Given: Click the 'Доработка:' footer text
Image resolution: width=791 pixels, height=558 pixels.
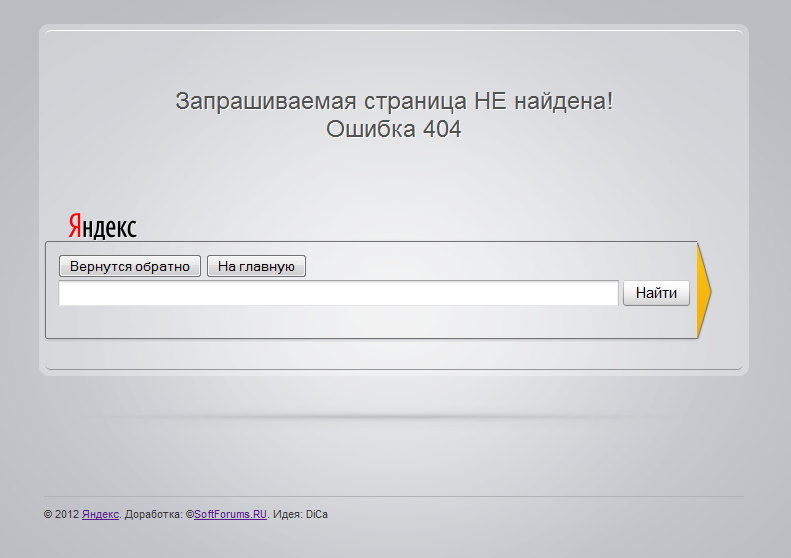Looking at the screenshot, I should (x=154, y=514).
